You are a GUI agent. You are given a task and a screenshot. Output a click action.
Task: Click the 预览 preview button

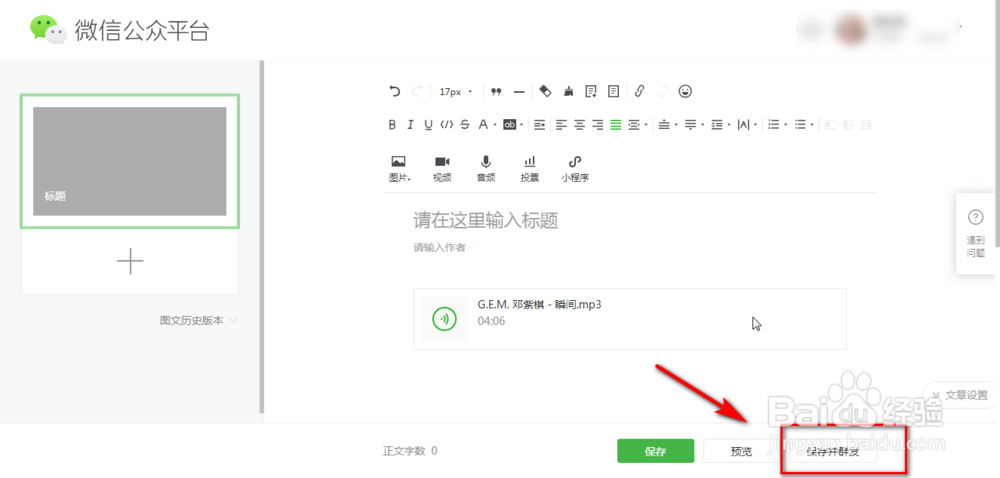pos(741,451)
